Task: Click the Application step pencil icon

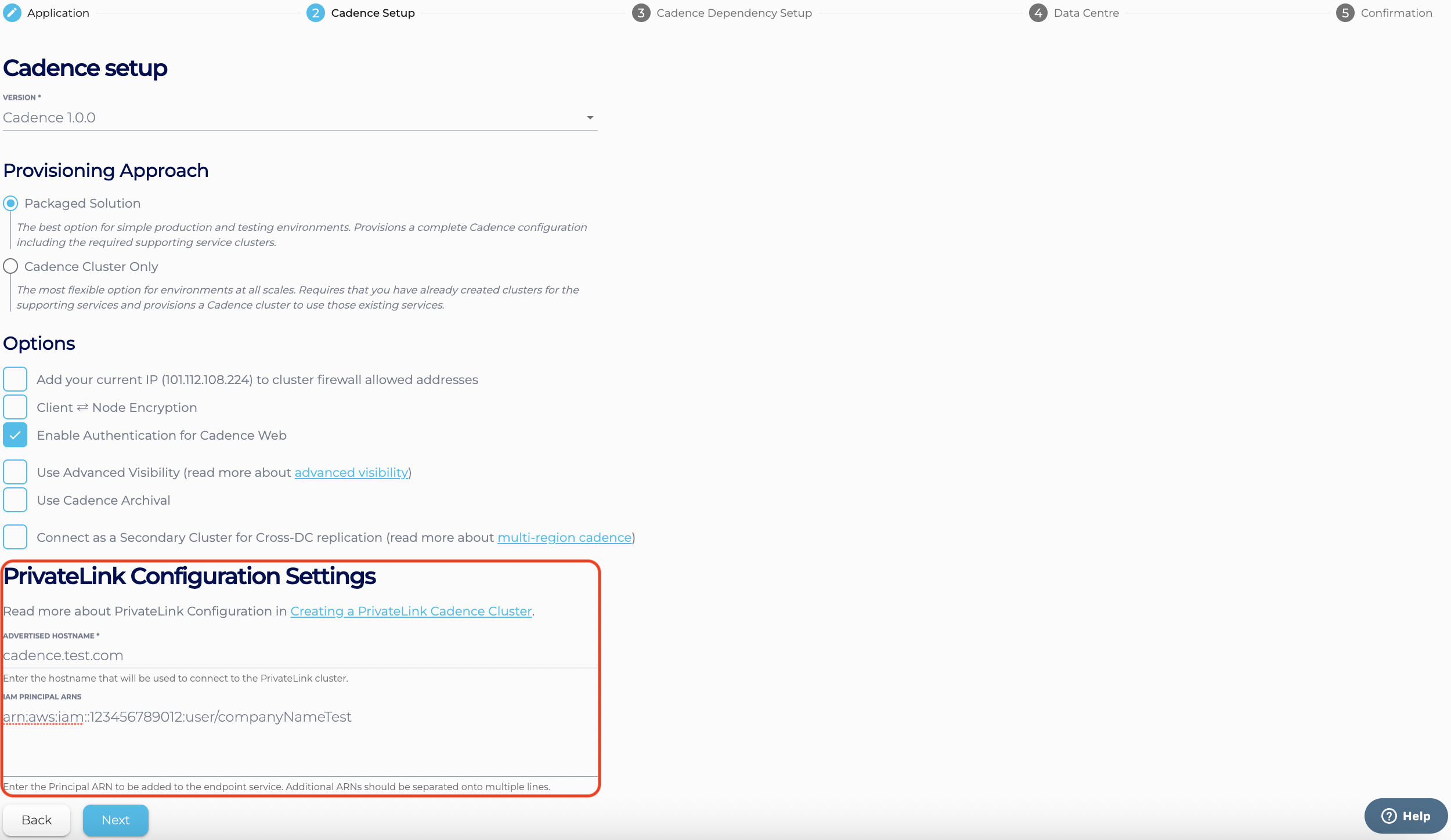Action: pyautogui.click(x=12, y=13)
